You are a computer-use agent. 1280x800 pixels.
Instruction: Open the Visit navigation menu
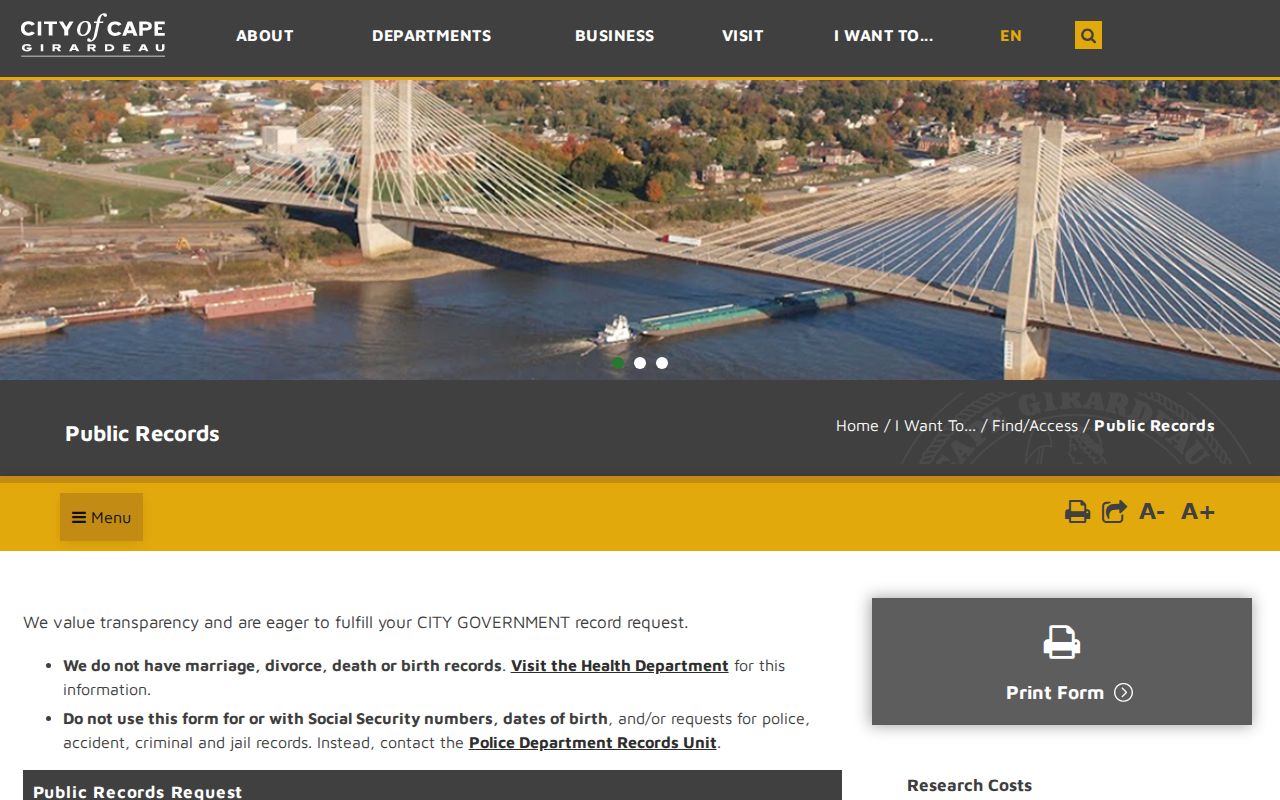pos(743,36)
